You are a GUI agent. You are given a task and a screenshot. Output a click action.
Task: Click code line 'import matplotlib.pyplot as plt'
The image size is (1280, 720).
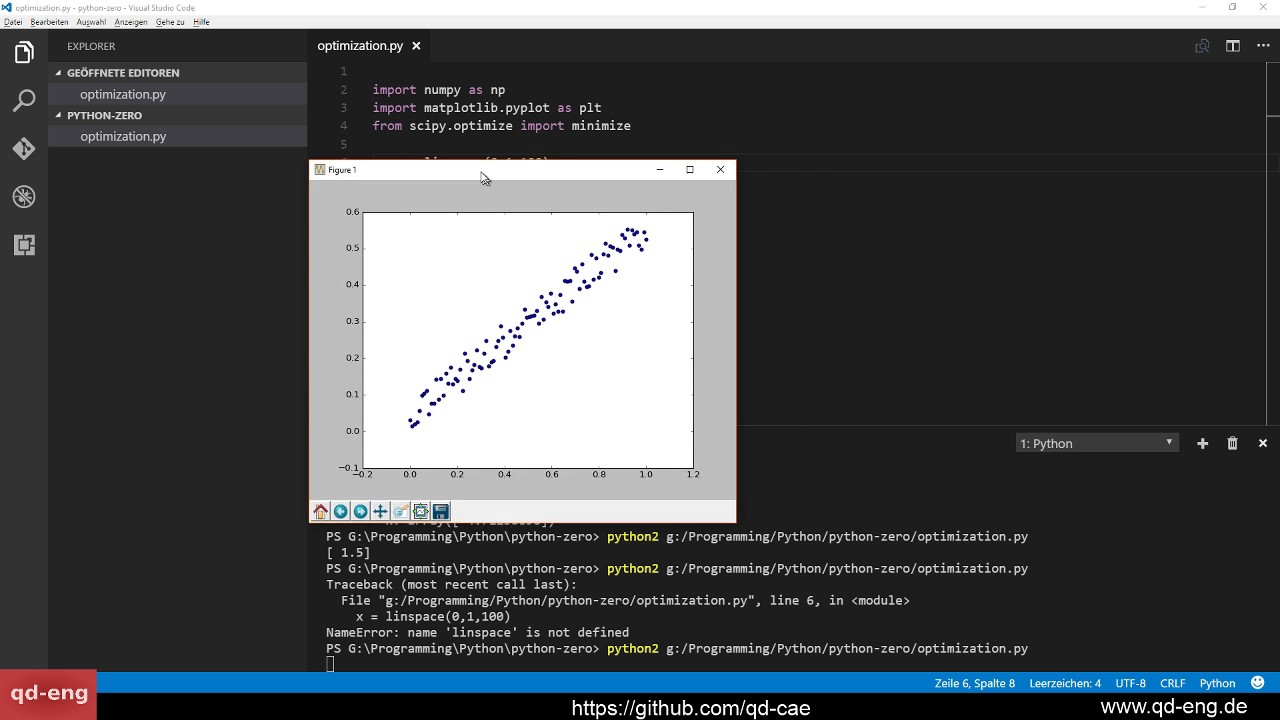coord(486,107)
